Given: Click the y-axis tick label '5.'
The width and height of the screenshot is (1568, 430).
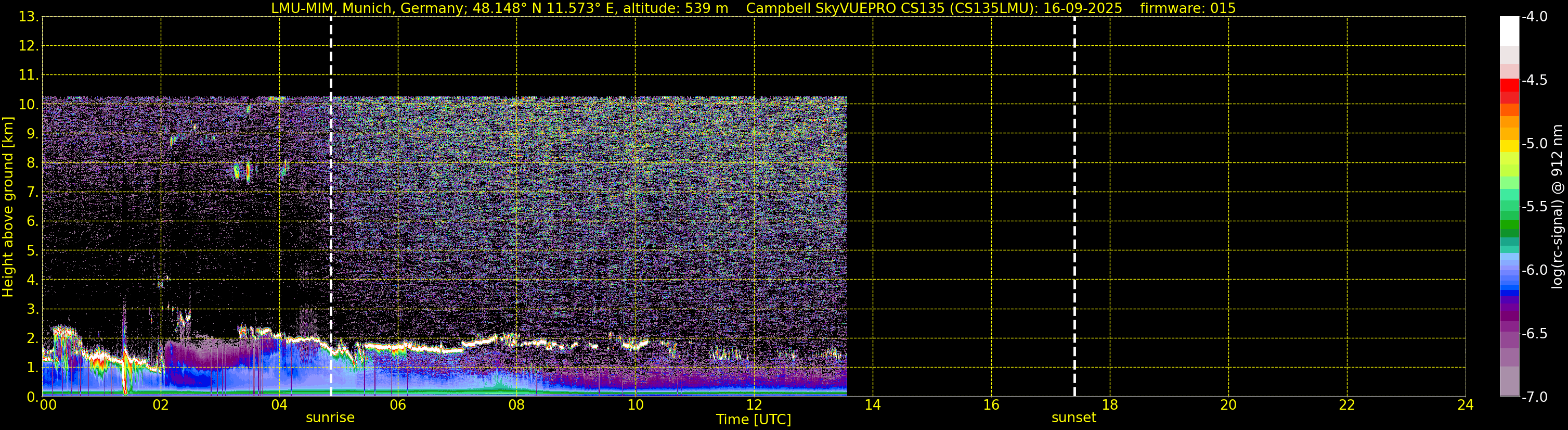Looking at the screenshot, I should tap(33, 250).
